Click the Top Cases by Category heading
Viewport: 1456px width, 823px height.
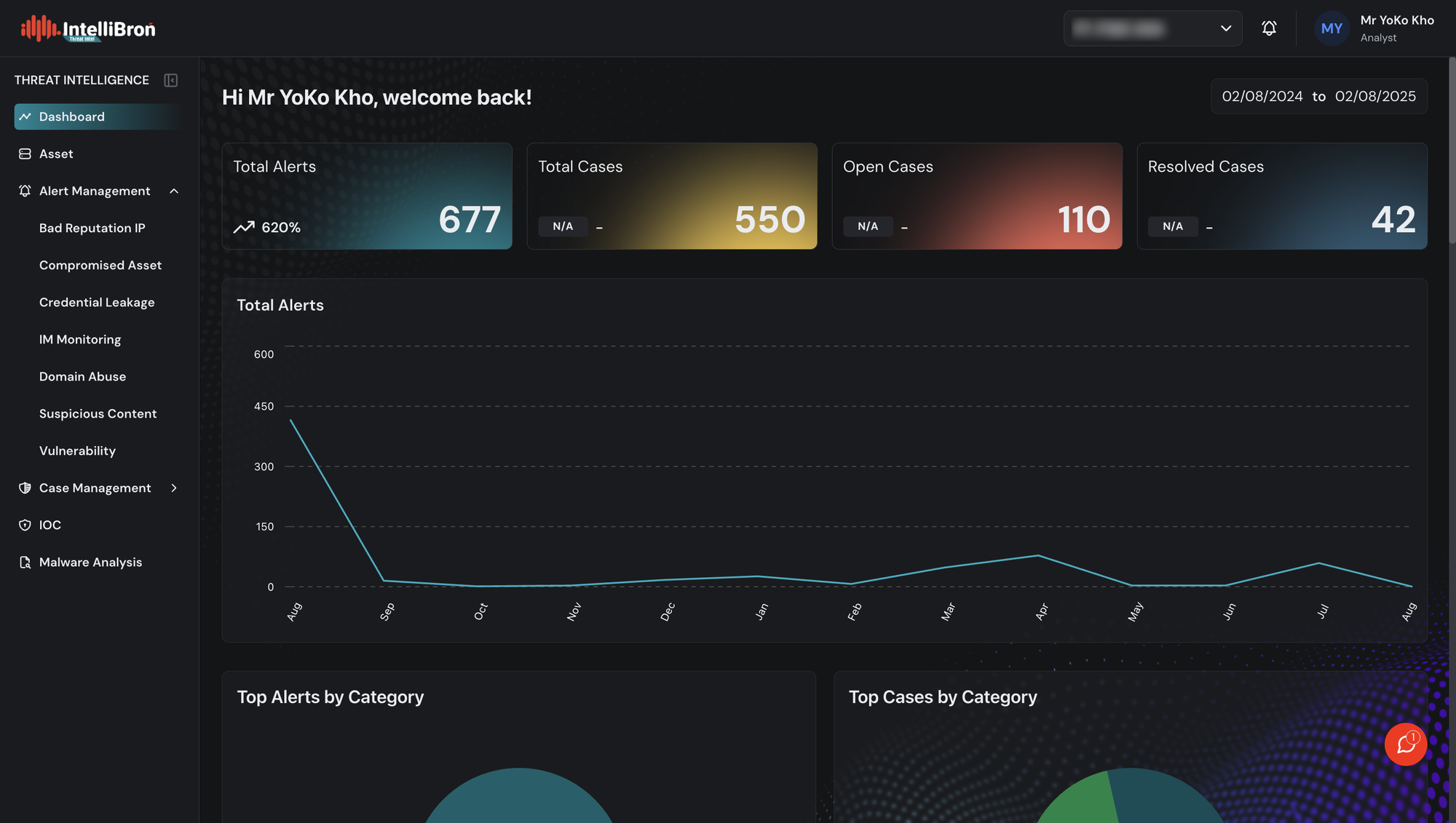[943, 697]
